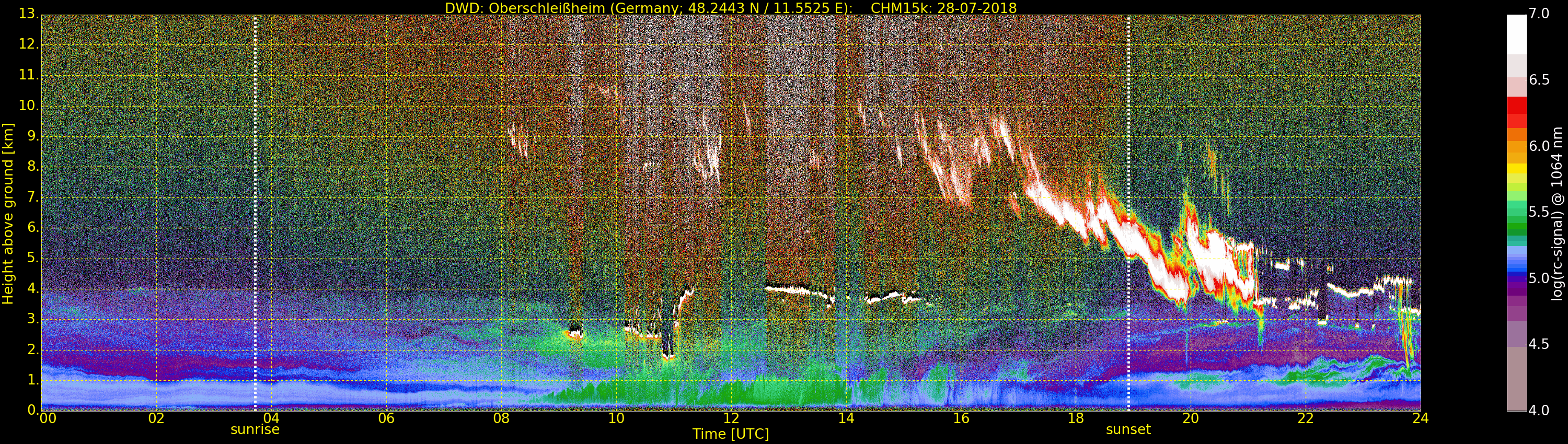The image size is (1568, 444).
Task: Click the colorbar tick label '7.0'
Action: click(x=1539, y=14)
